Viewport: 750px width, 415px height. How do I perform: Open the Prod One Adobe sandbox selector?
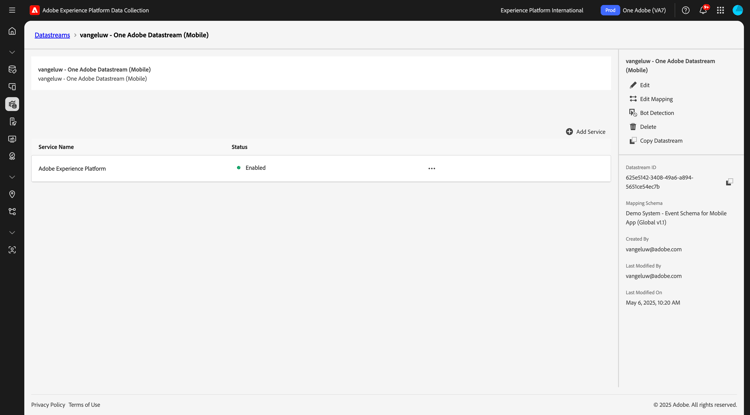tap(633, 10)
